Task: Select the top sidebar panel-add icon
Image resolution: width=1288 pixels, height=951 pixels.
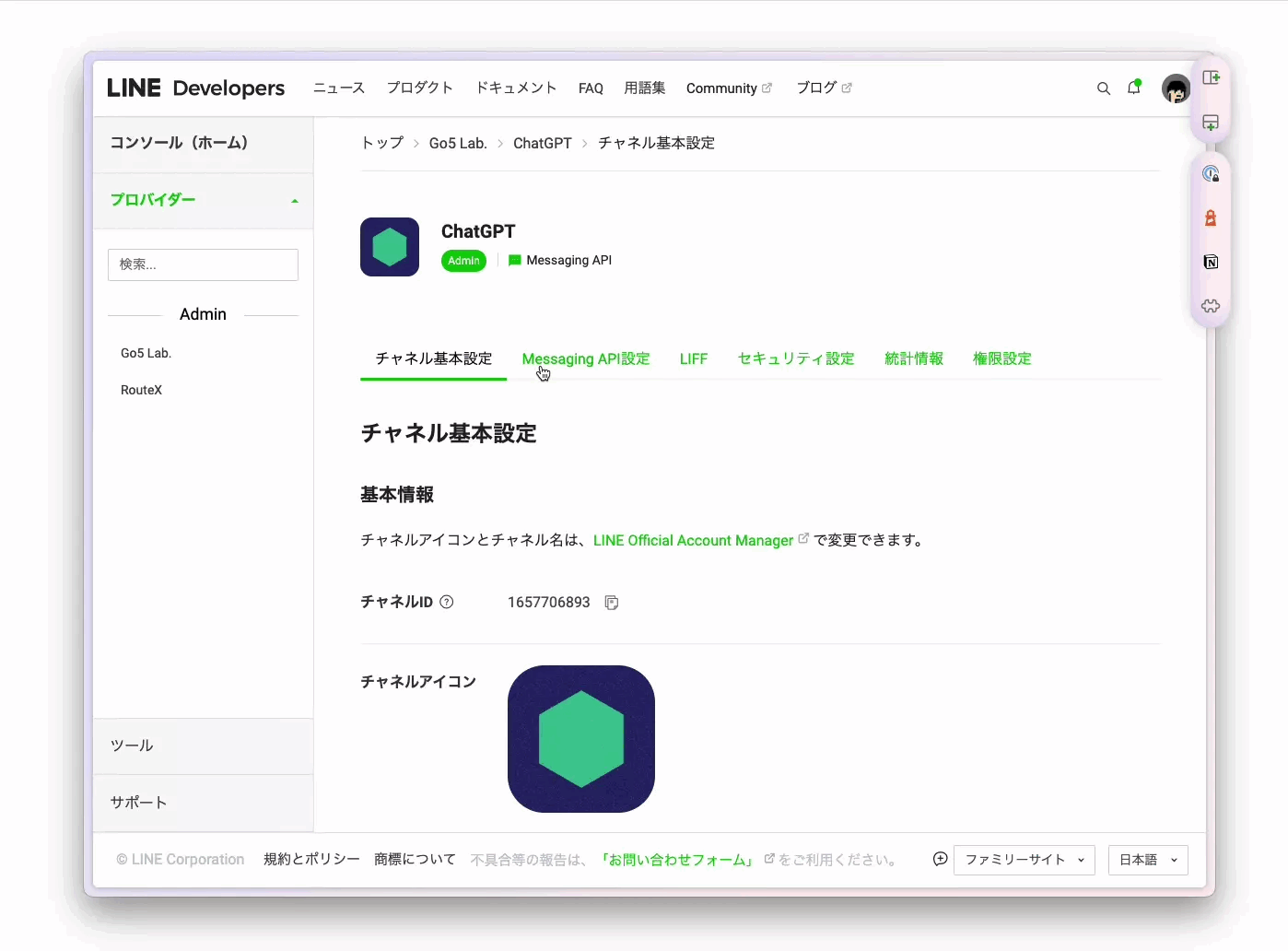Action: point(1211,77)
